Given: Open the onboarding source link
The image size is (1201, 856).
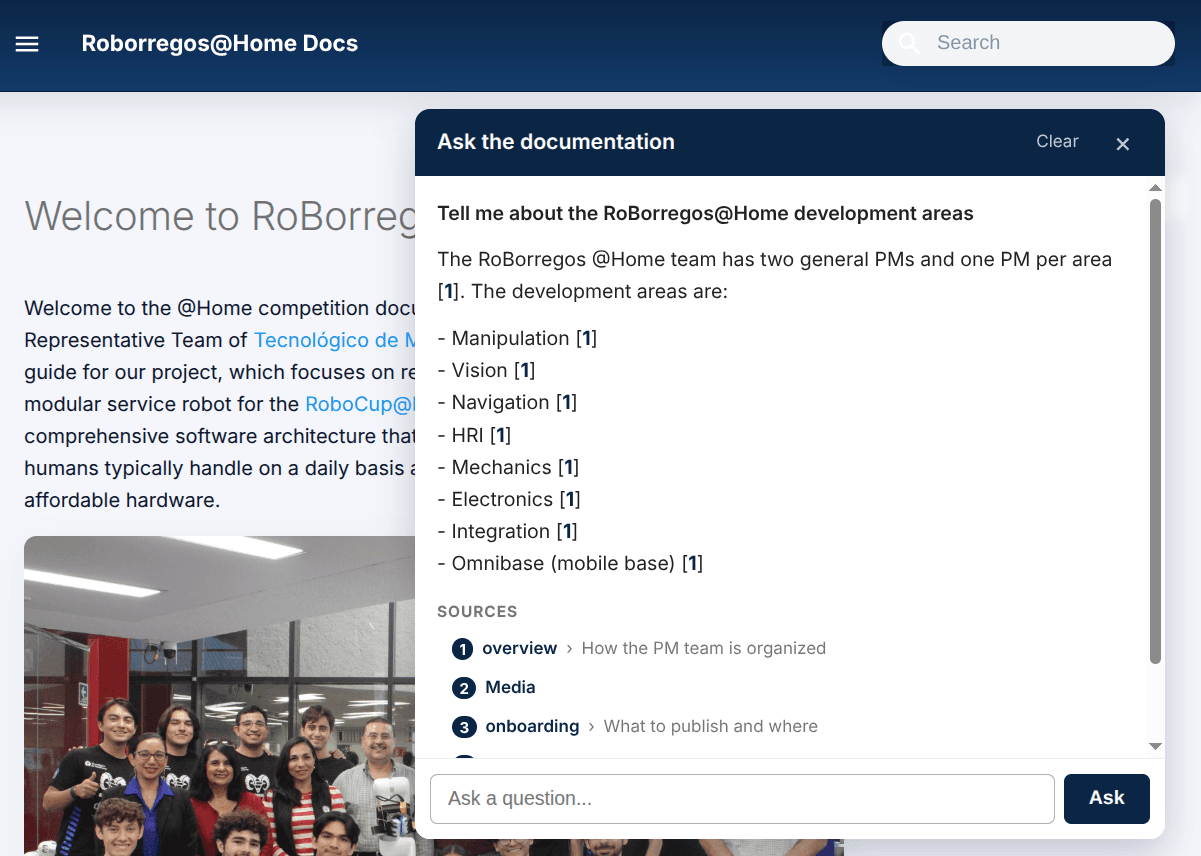Looking at the screenshot, I should click(532, 726).
